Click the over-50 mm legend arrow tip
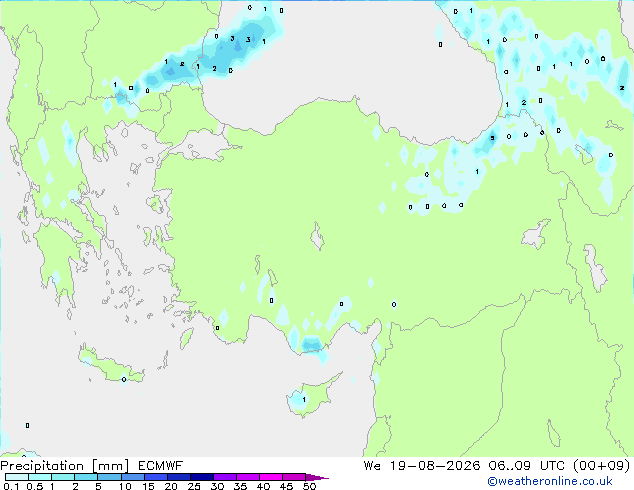634x490 pixels. (x=317, y=477)
